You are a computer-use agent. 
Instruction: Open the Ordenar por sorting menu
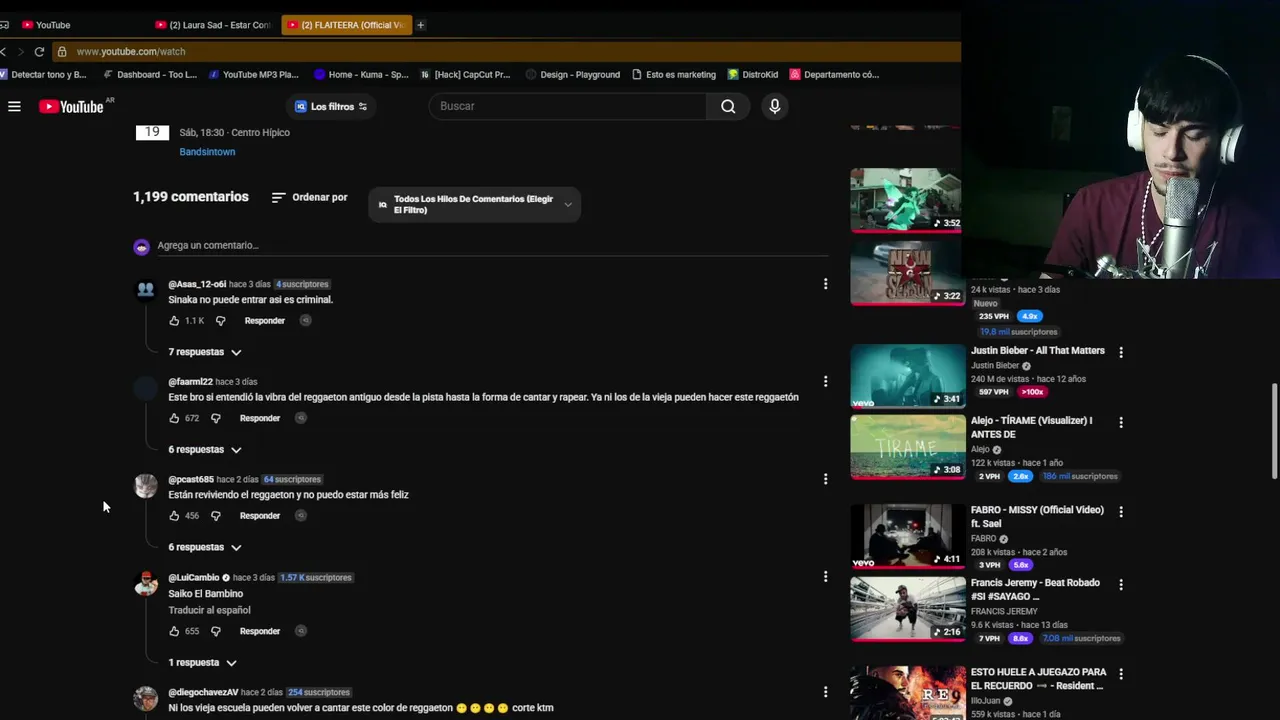310,198
